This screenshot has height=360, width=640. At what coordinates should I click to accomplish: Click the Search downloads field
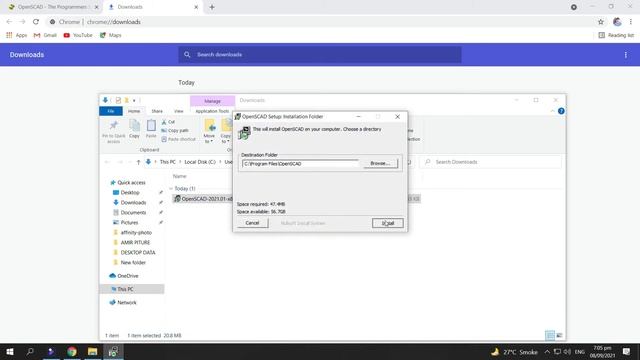(x=320, y=55)
